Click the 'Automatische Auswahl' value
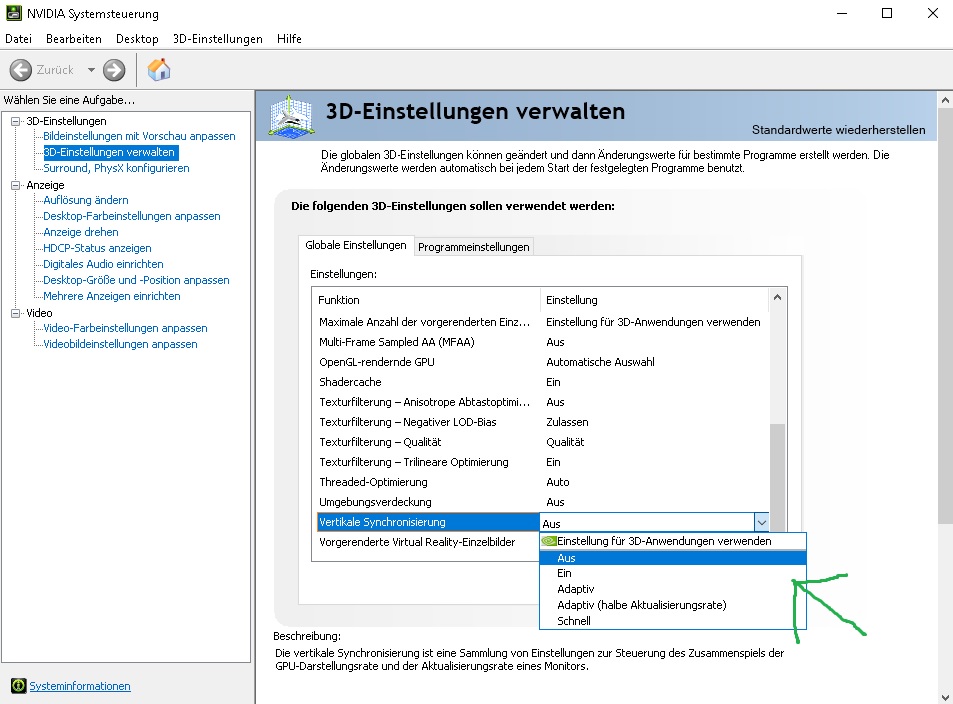953x704 pixels. click(600, 362)
